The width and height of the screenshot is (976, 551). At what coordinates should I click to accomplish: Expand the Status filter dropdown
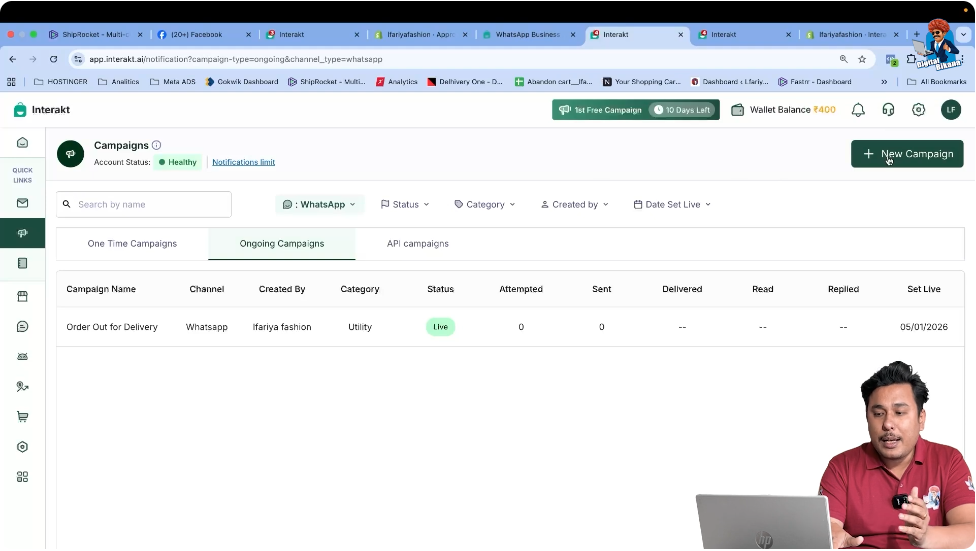tap(405, 204)
